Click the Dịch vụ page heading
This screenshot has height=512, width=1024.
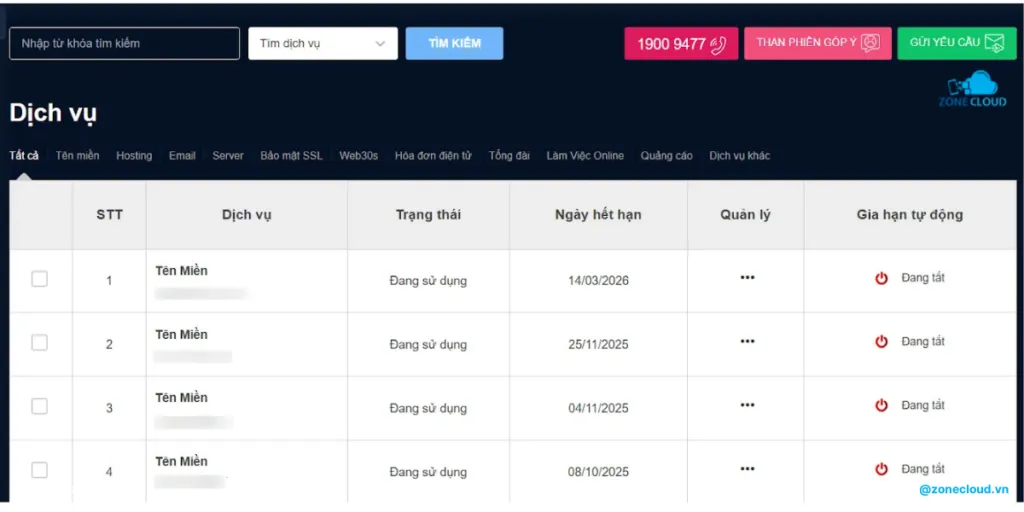pos(54,114)
